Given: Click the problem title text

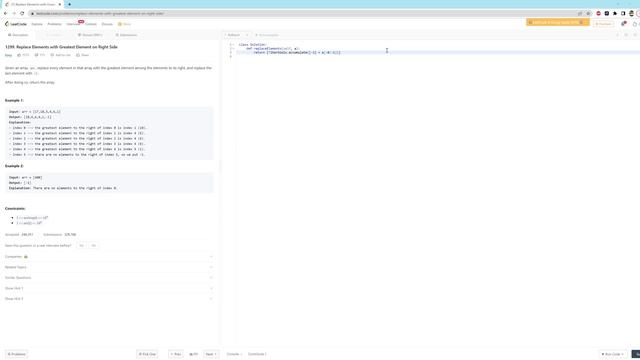Looking at the screenshot, I should pyautogui.click(x=61, y=47).
